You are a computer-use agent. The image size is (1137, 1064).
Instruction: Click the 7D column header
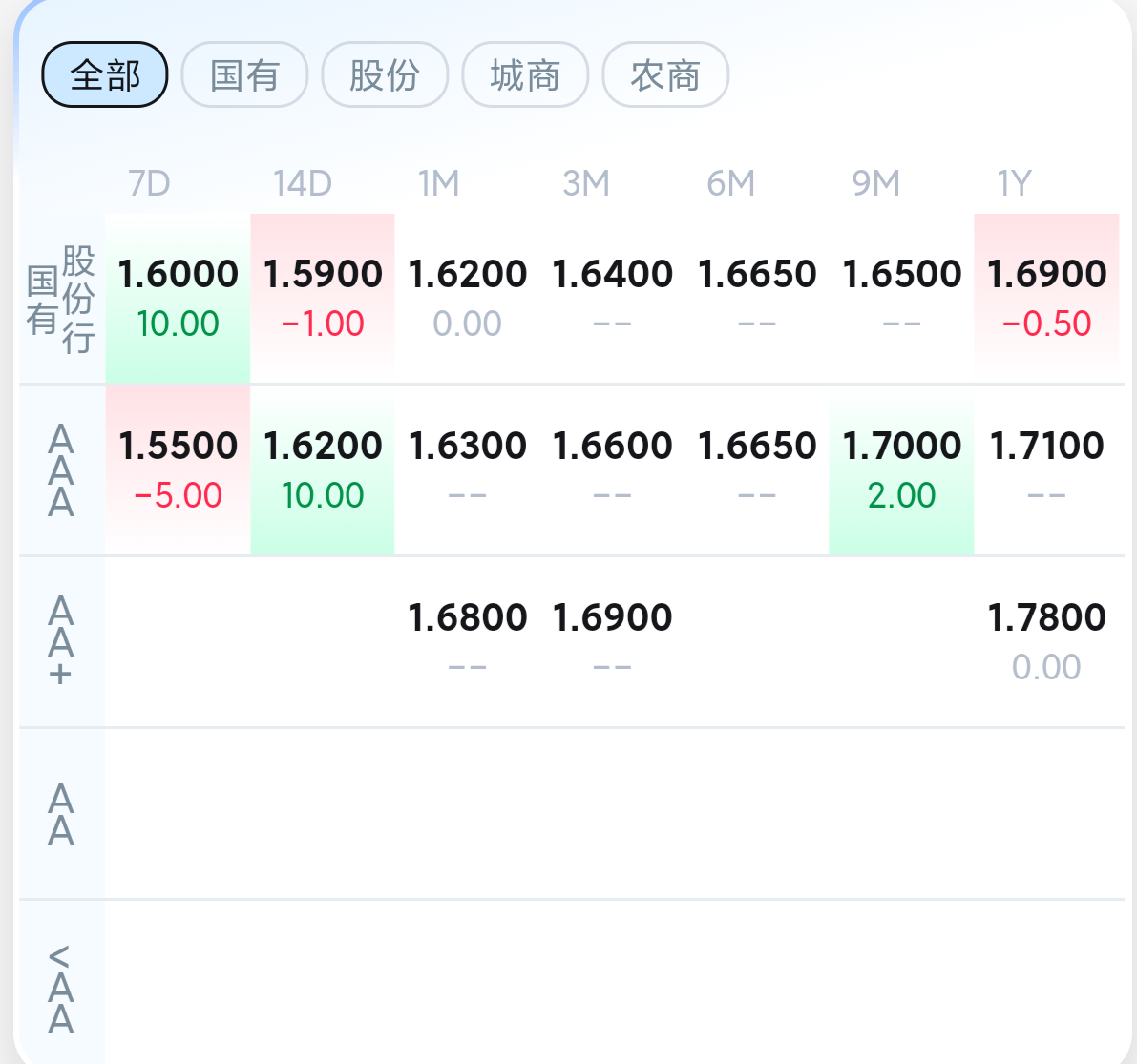point(149,183)
